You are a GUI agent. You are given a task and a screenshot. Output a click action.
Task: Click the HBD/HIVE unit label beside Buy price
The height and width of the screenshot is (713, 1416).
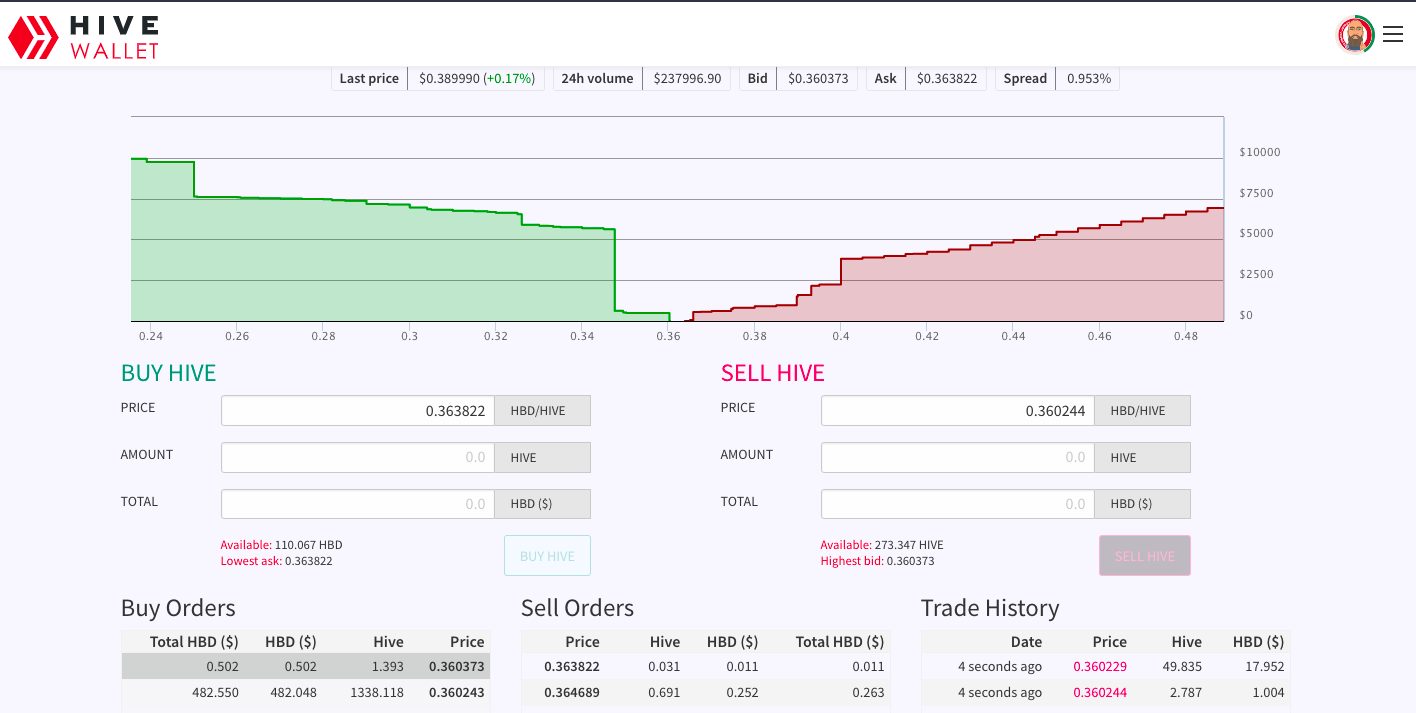tap(543, 411)
